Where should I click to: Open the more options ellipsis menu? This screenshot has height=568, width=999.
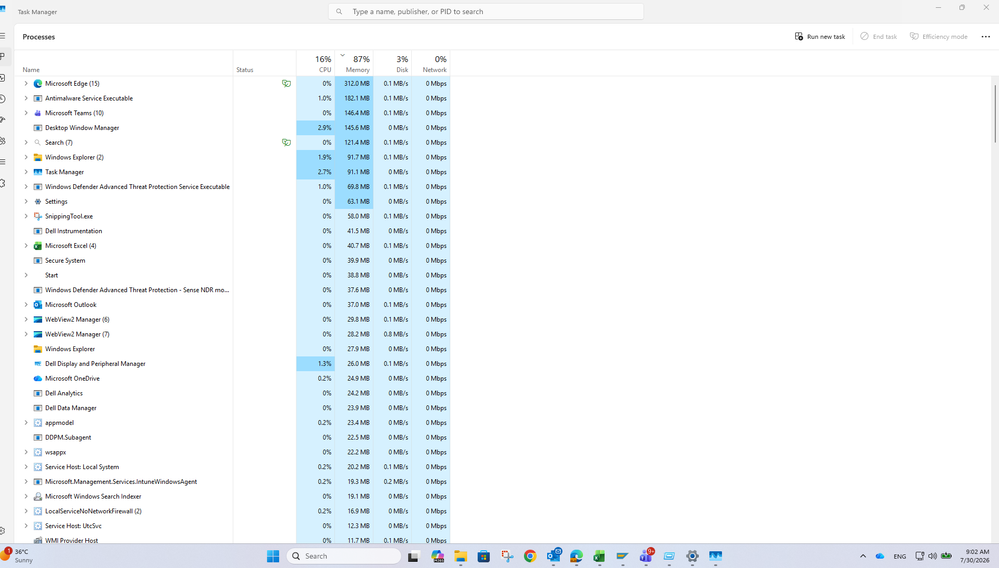[986, 36]
